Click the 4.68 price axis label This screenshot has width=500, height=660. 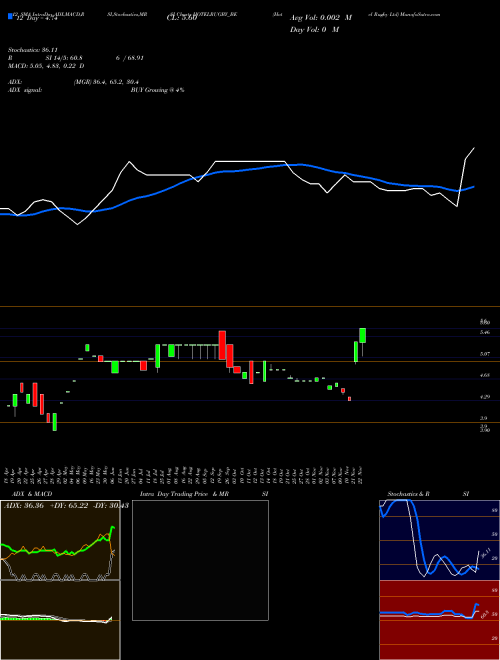pyautogui.click(x=485, y=375)
